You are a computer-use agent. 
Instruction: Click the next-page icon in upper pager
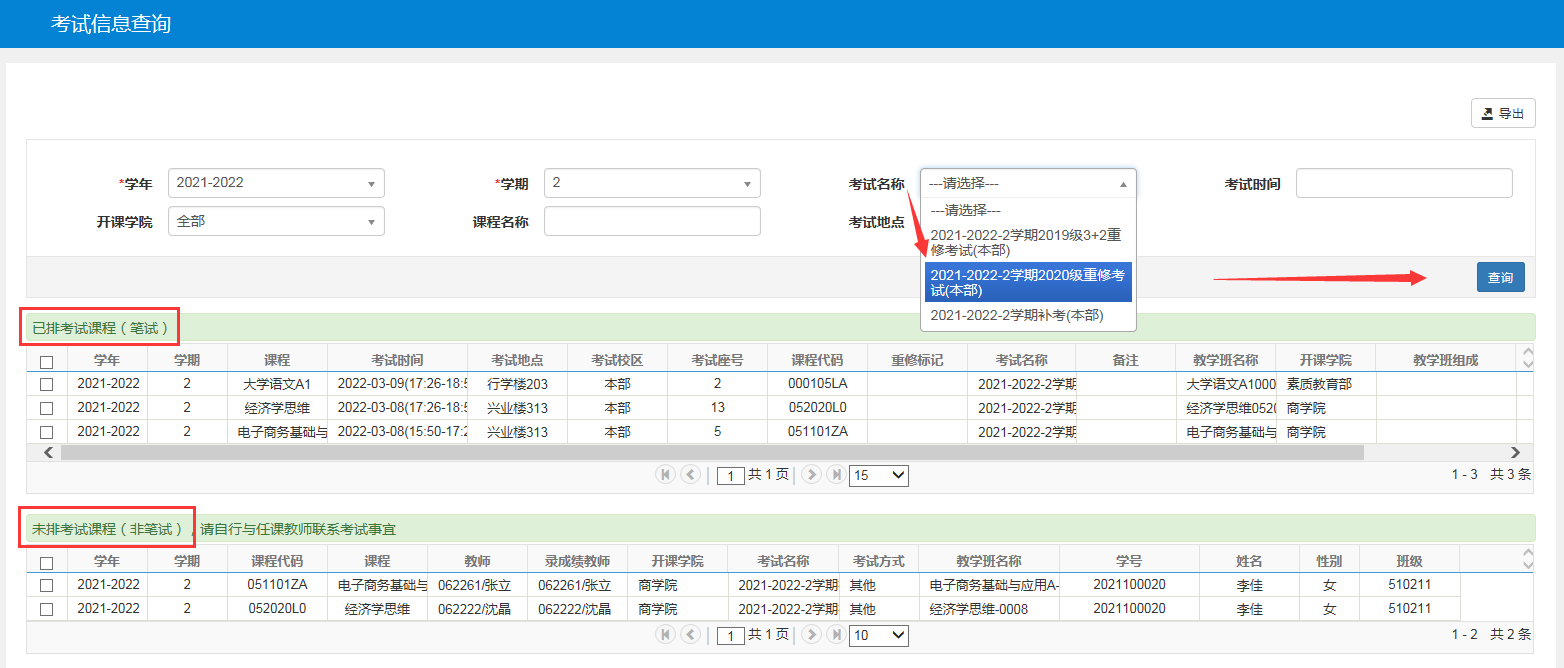812,475
